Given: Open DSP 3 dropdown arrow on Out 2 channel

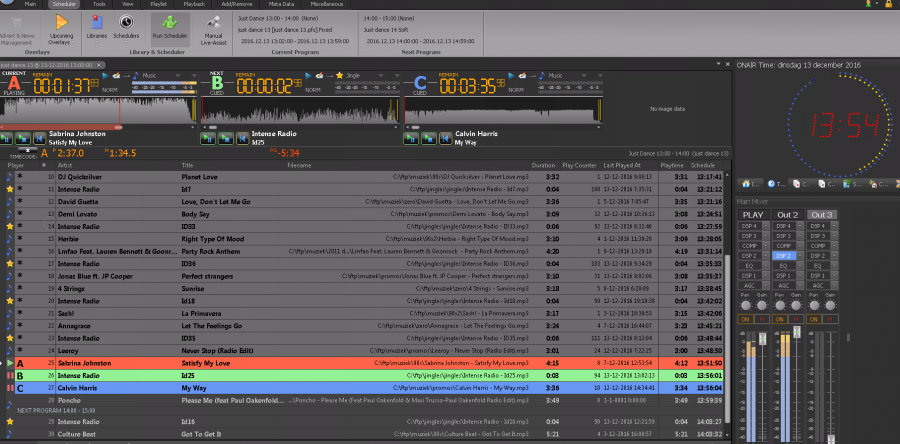Looking at the screenshot, I should (x=800, y=236).
